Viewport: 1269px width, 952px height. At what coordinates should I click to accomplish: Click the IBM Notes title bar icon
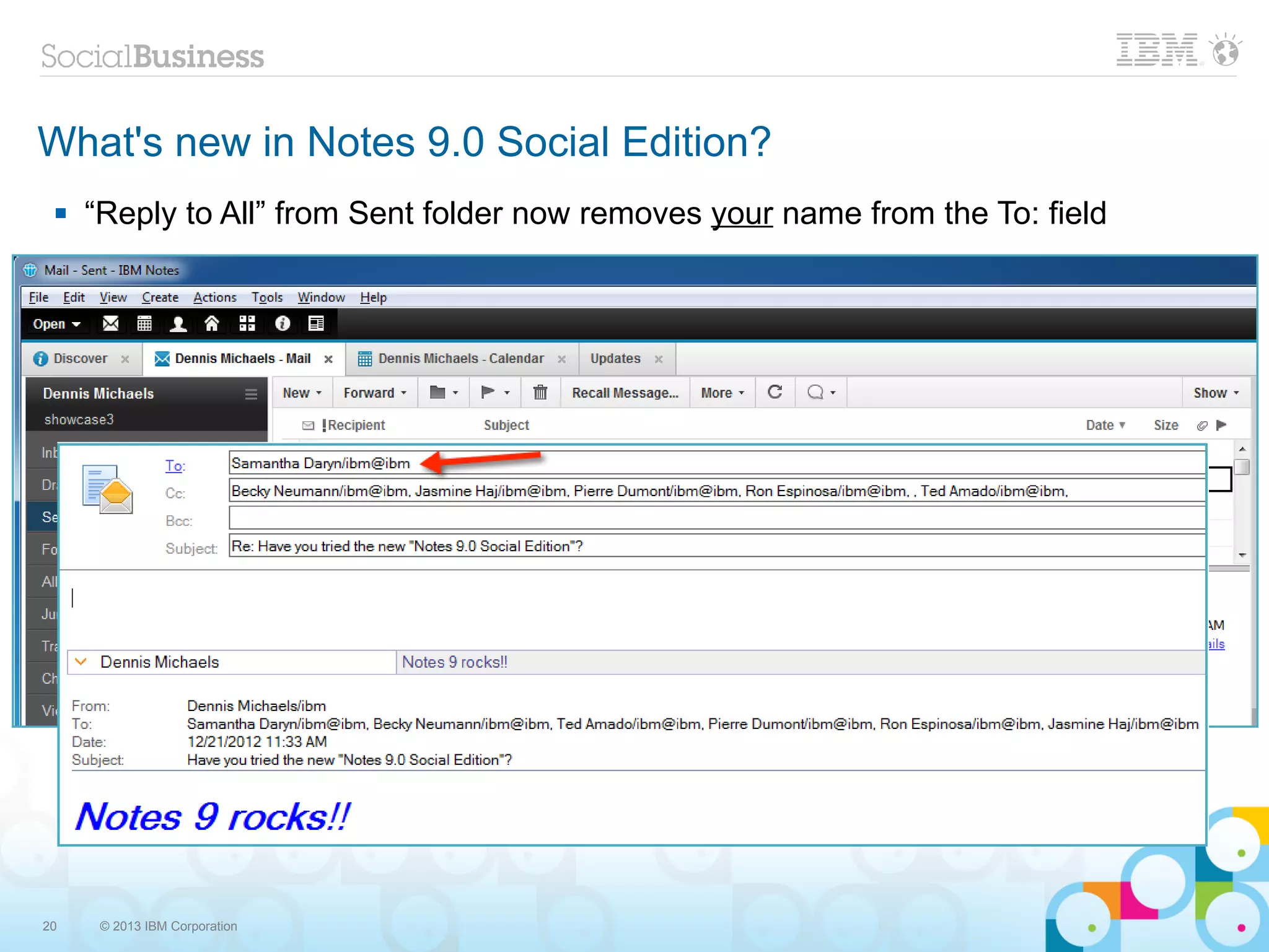(30, 270)
